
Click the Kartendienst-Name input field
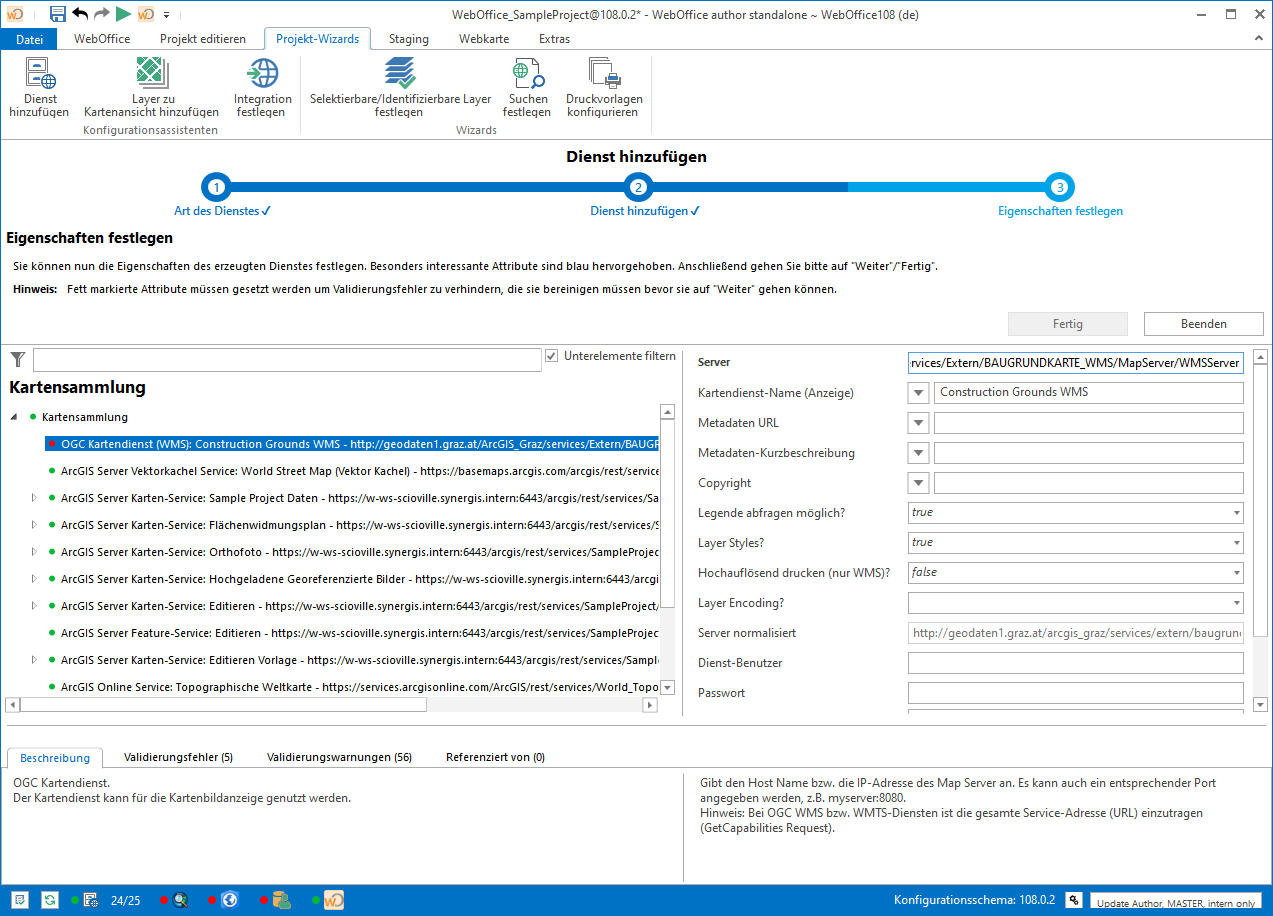tap(1088, 393)
